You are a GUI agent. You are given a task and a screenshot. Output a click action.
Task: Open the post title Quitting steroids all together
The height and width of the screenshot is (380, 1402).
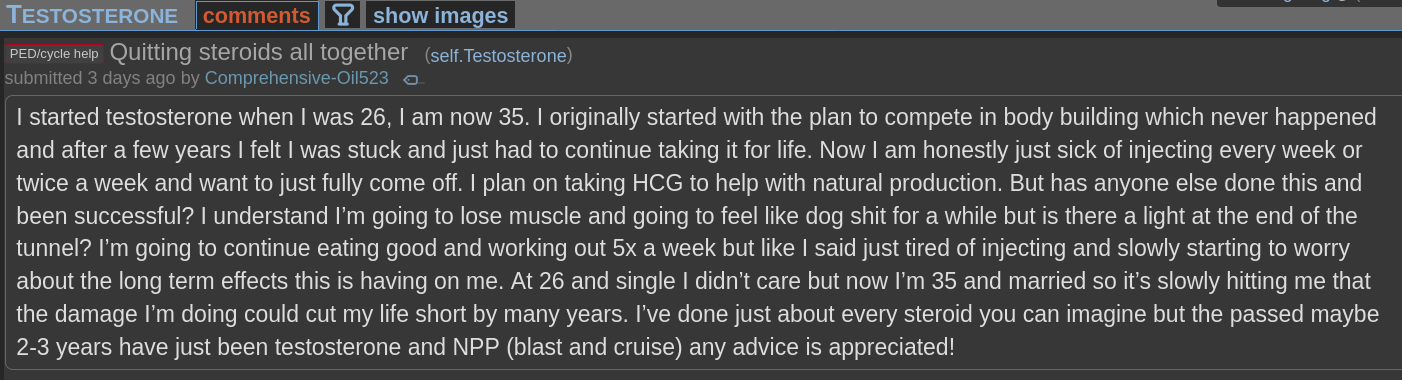point(259,52)
